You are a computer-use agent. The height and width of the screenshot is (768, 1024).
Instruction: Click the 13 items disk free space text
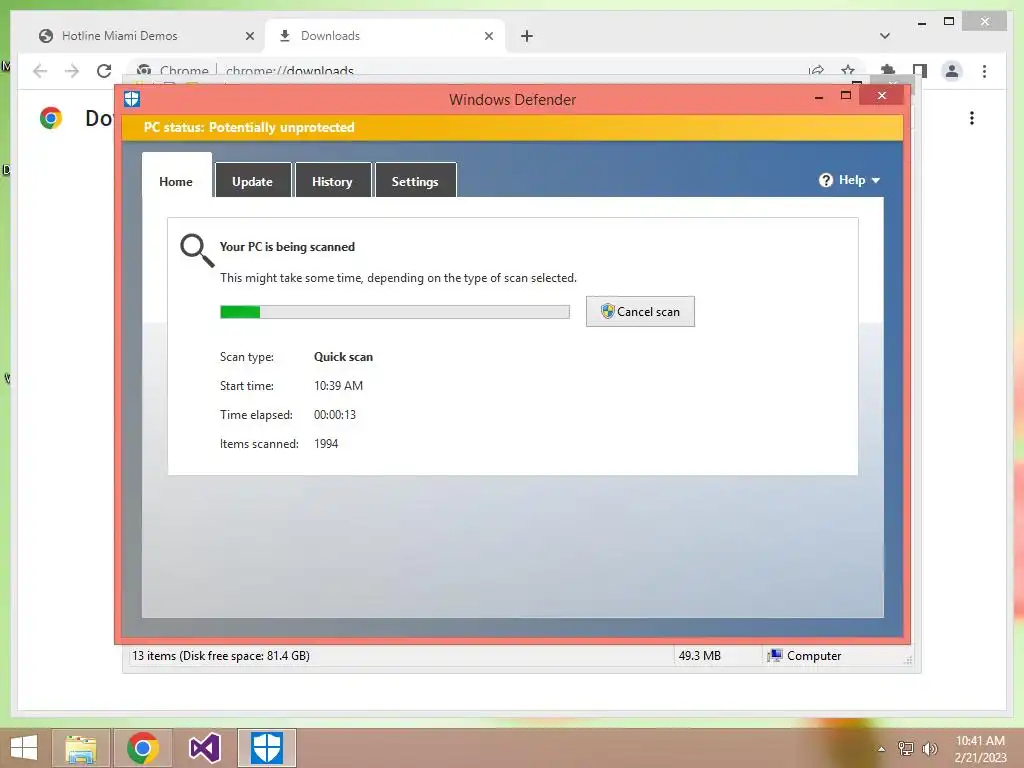221,656
